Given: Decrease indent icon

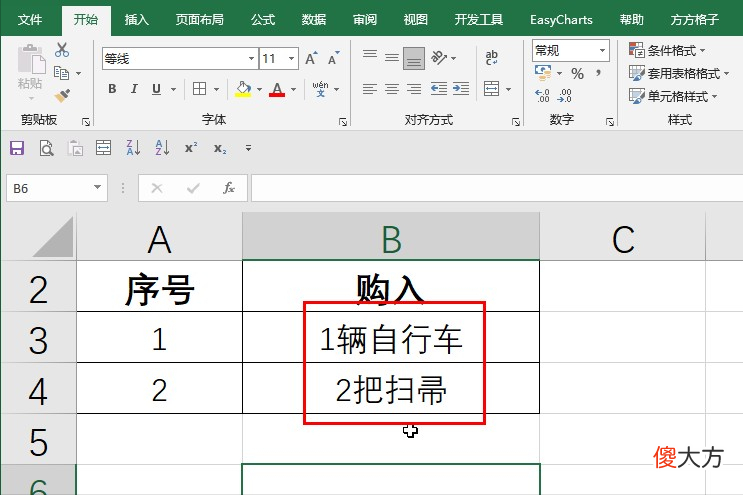Looking at the screenshot, I should click(x=439, y=89).
